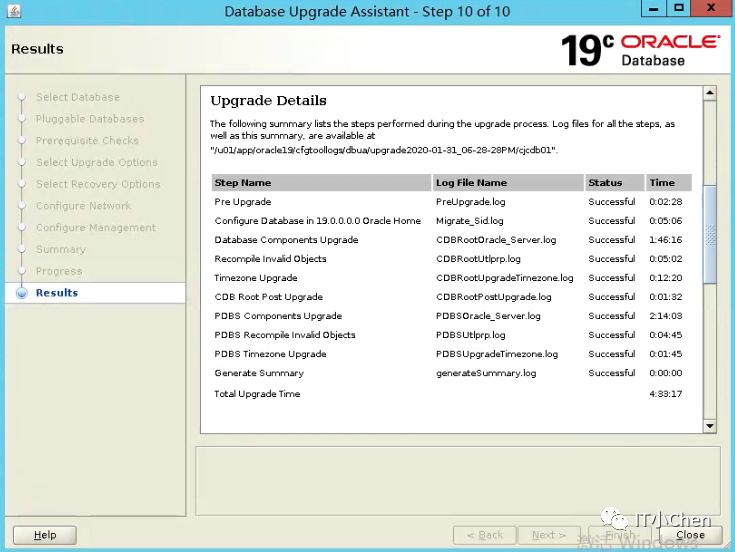Click CDBRootUpgradeTimezone.log file name
This screenshot has width=735, height=552.
pyautogui.click(x=505, y=278)
